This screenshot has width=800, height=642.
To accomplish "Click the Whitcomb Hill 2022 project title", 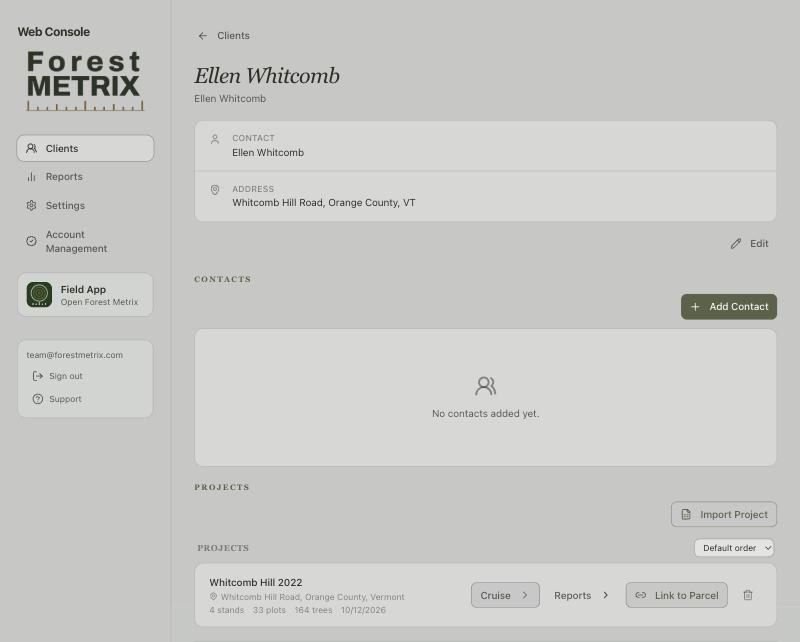I will pyautogui.click(x=256, y=582).
